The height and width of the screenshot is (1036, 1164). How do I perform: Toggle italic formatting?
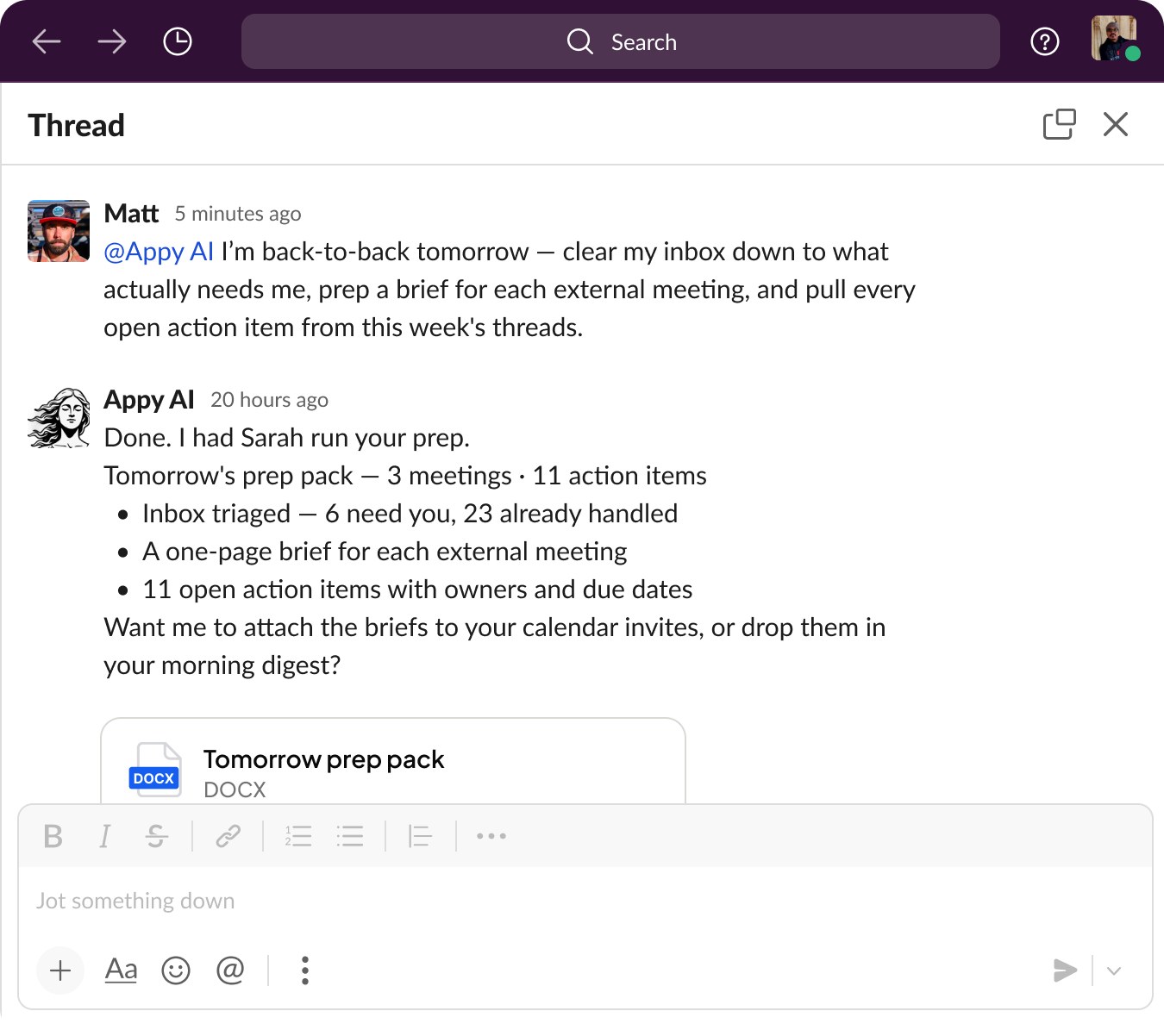click(x=104, y=836)
